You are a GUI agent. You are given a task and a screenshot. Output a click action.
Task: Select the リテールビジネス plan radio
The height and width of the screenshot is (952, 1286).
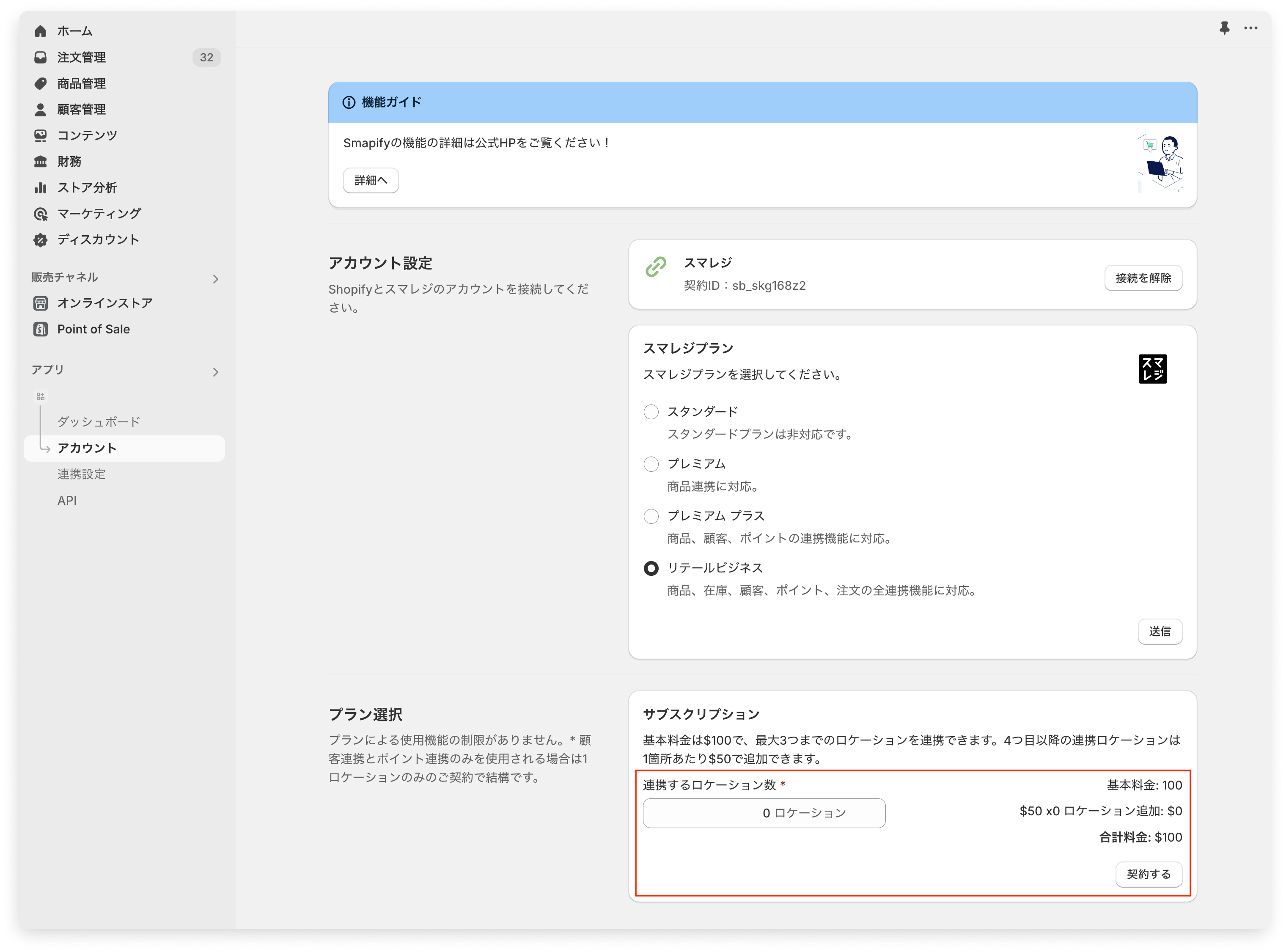[651, 568]
